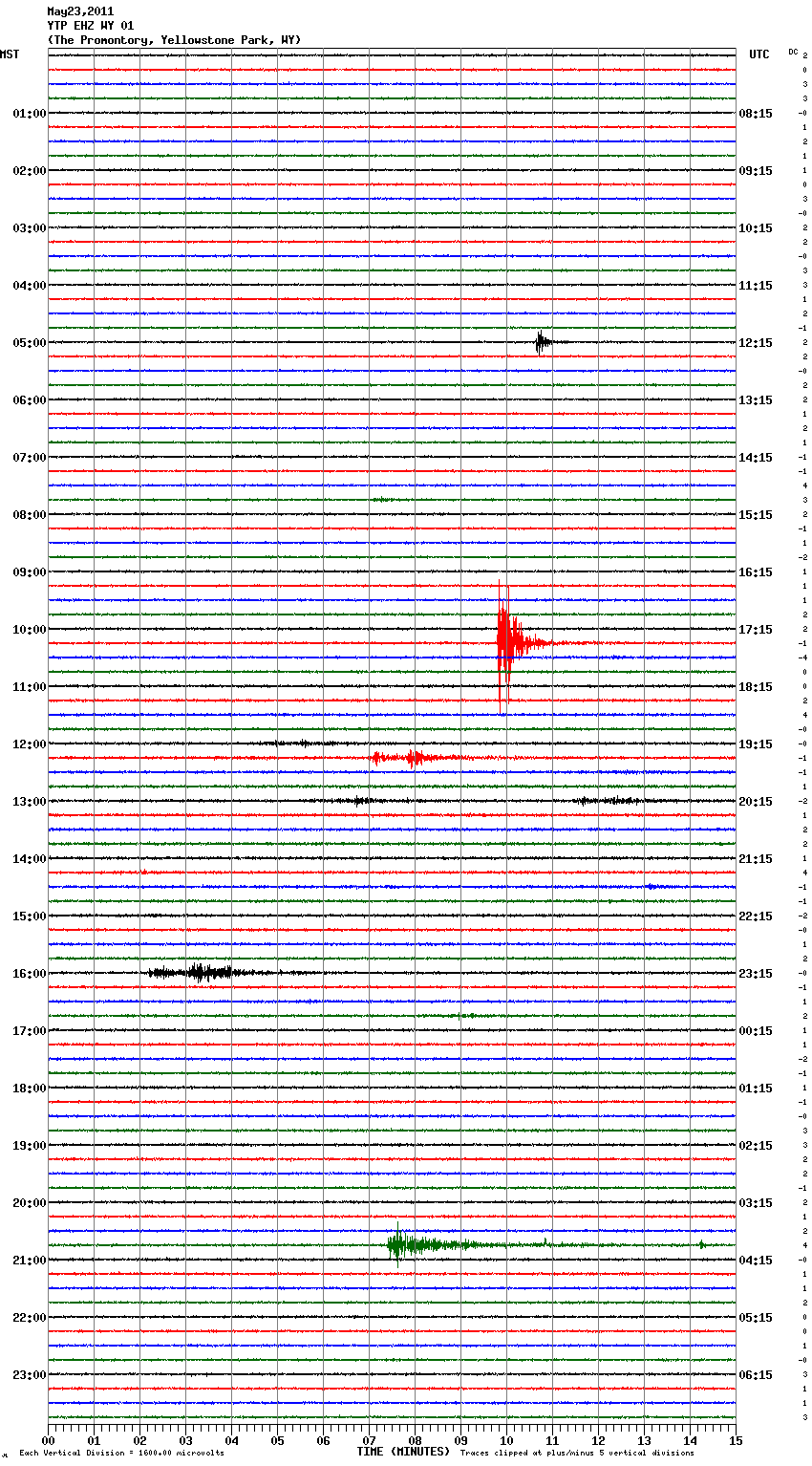The height and width of the screenshot is (1466, 812).
Task: Select the station code YTP EHZ WY 01
Action: [91, 26]
